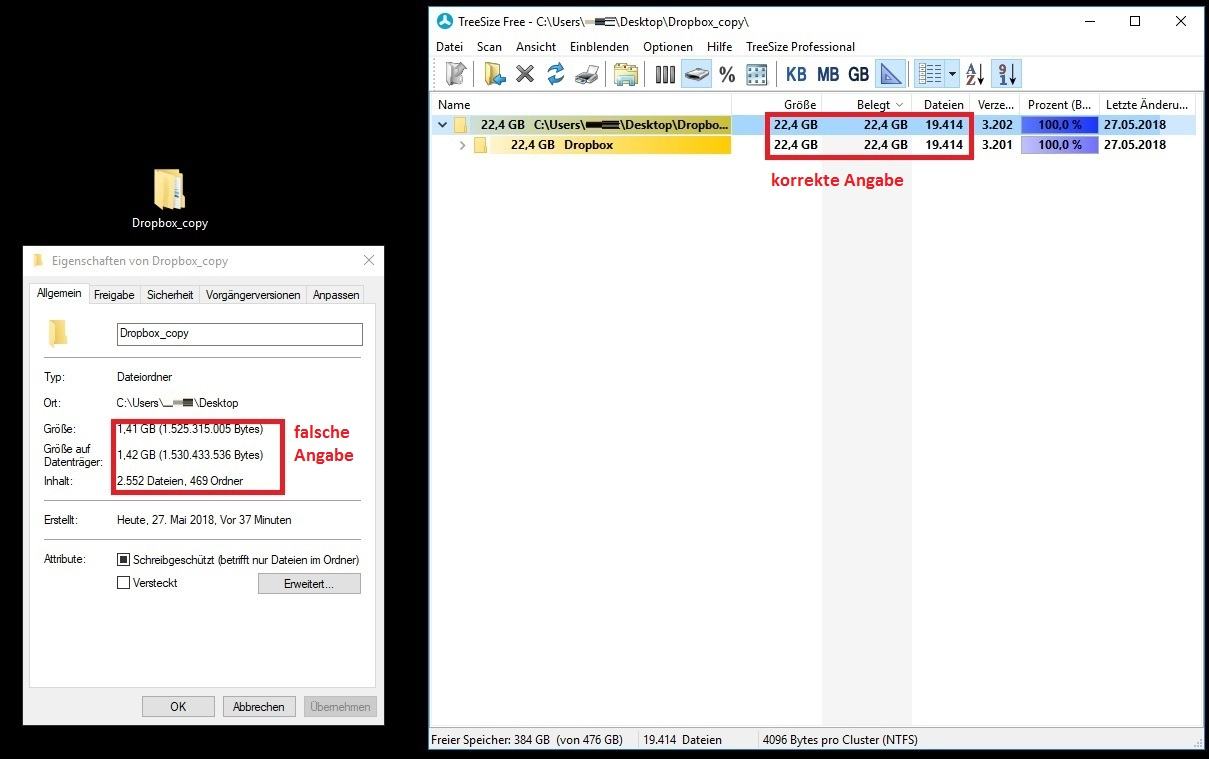The image size is (1209, 759).
Task: Switch to the Vorgängerversionen tab
Action: pos(253,295)
